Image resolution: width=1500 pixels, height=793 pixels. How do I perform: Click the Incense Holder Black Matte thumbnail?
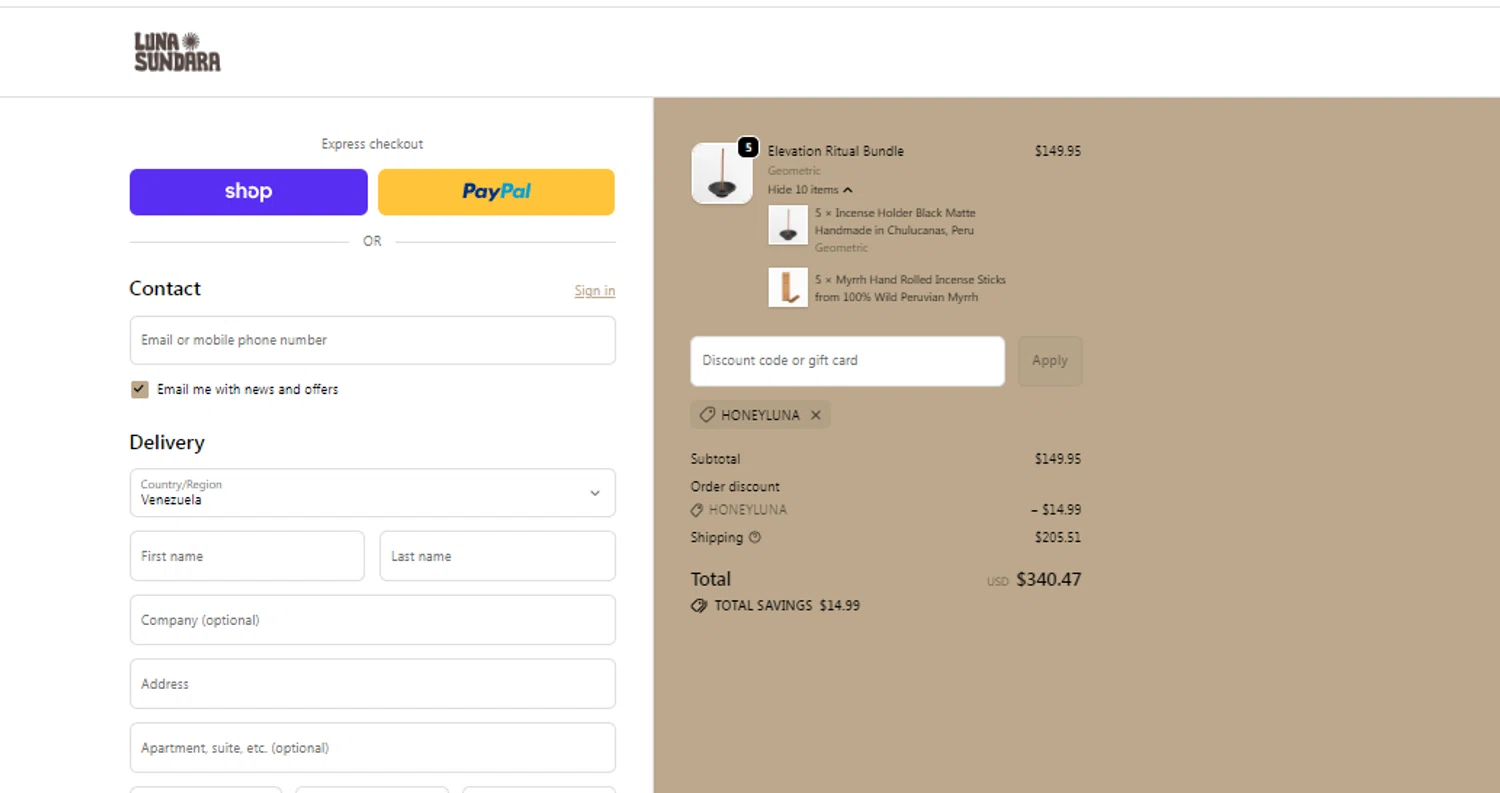788,225
